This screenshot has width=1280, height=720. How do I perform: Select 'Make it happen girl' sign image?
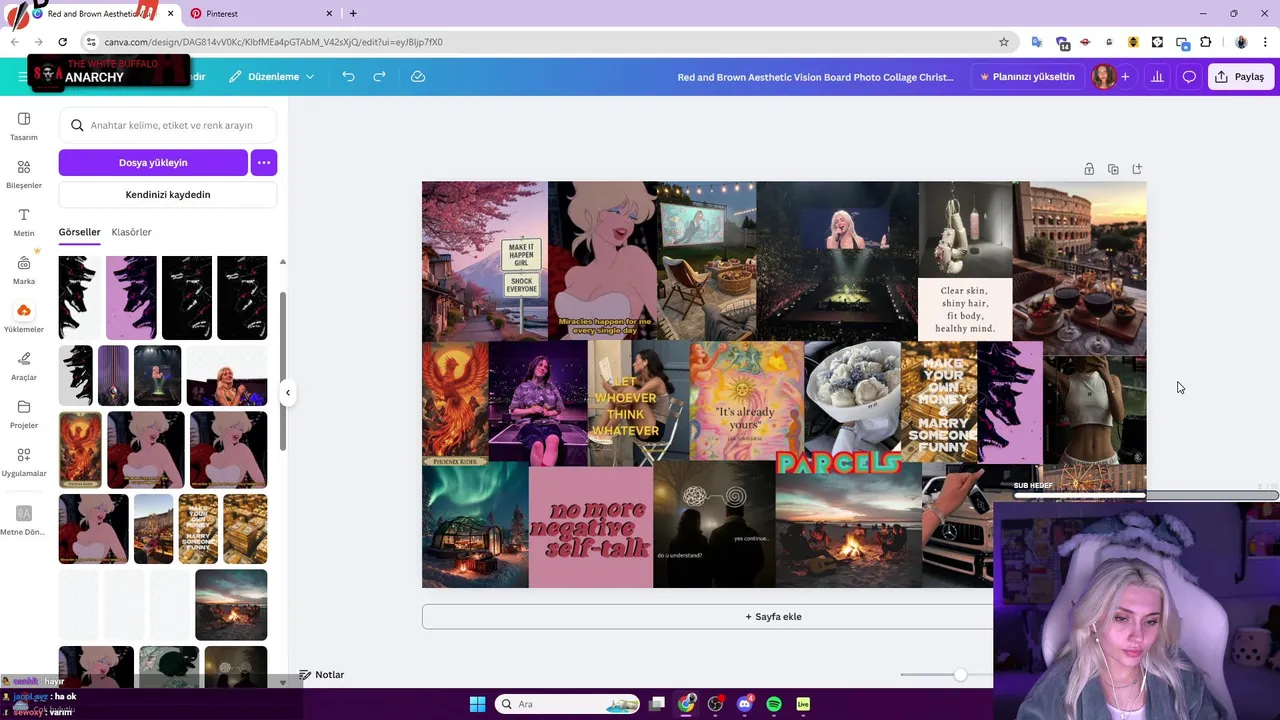484,261
